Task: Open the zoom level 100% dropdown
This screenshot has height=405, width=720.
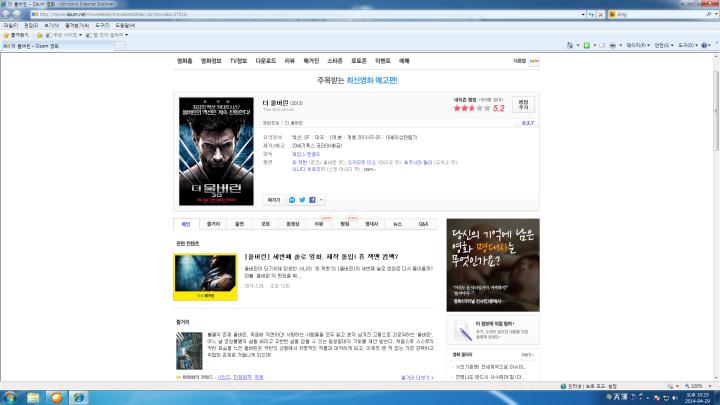Action: [x=698, y=386]
